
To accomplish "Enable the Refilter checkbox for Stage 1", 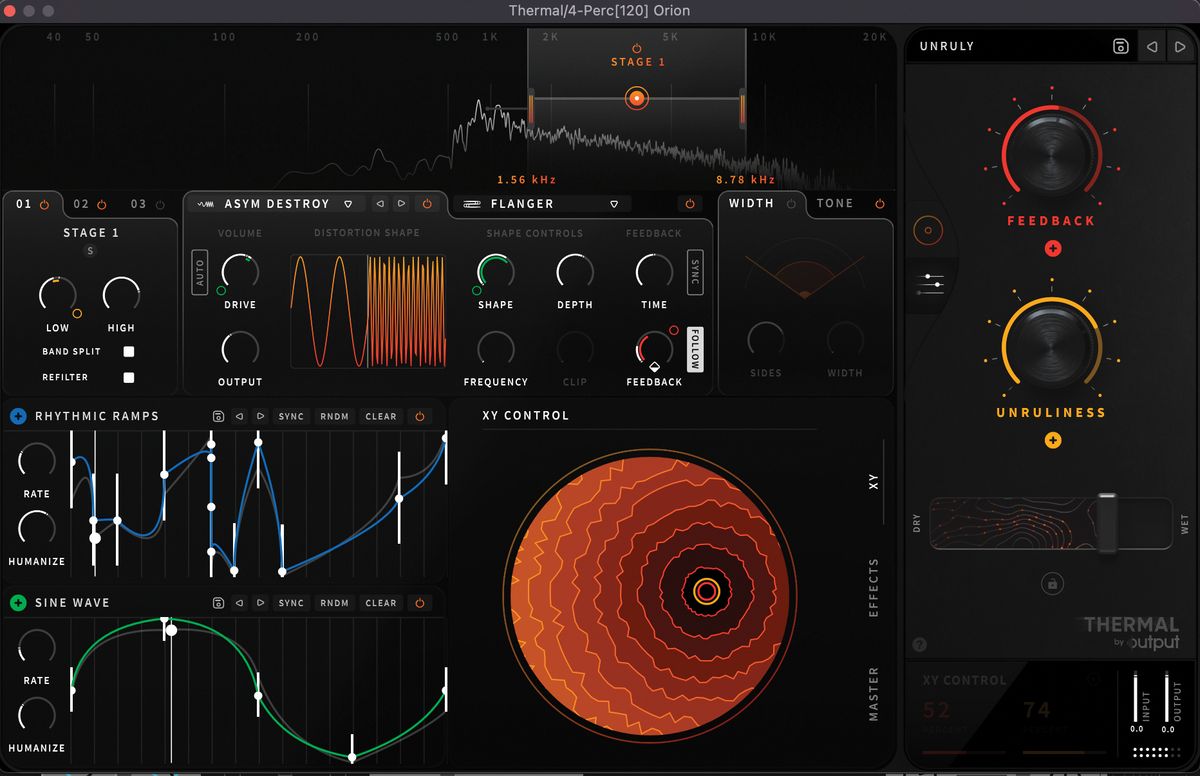I will (x=128, y=378).
